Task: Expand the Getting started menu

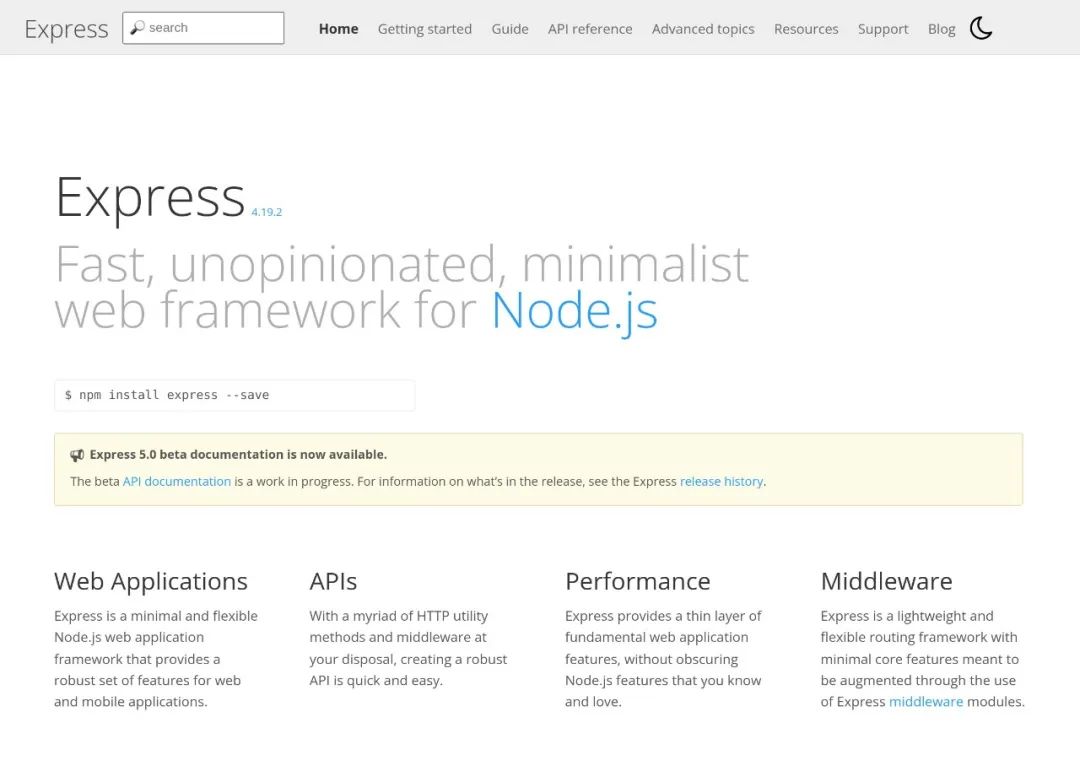Action: 424,29
